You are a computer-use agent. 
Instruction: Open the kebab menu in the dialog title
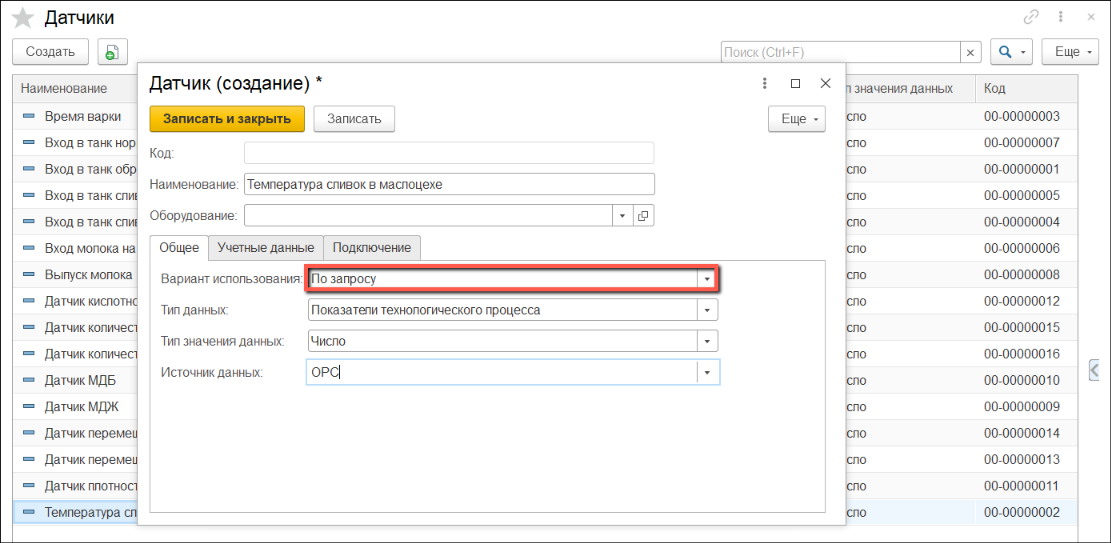click(765, 84)
